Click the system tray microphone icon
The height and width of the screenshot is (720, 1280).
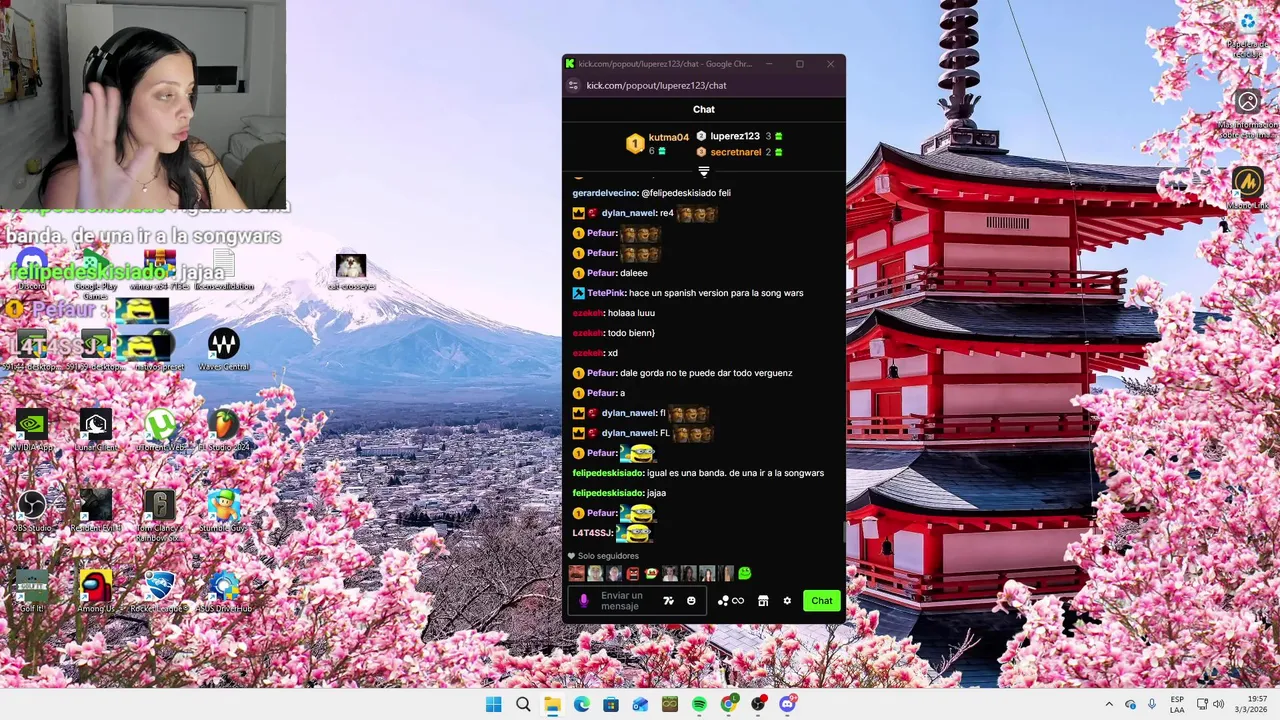[x=1152, y=705]
